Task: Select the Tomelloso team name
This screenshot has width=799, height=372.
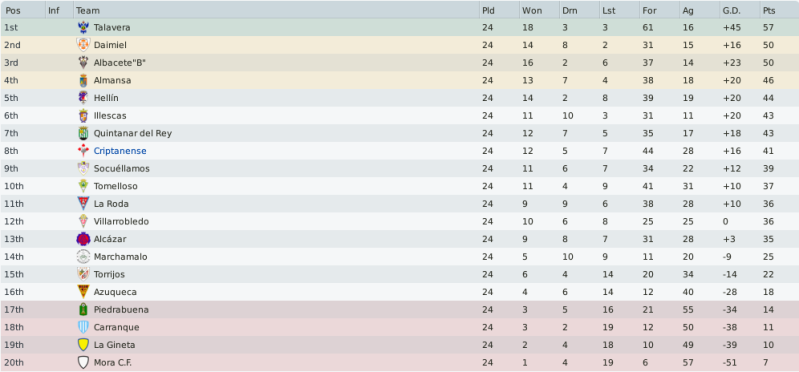Action: [116, 186]
